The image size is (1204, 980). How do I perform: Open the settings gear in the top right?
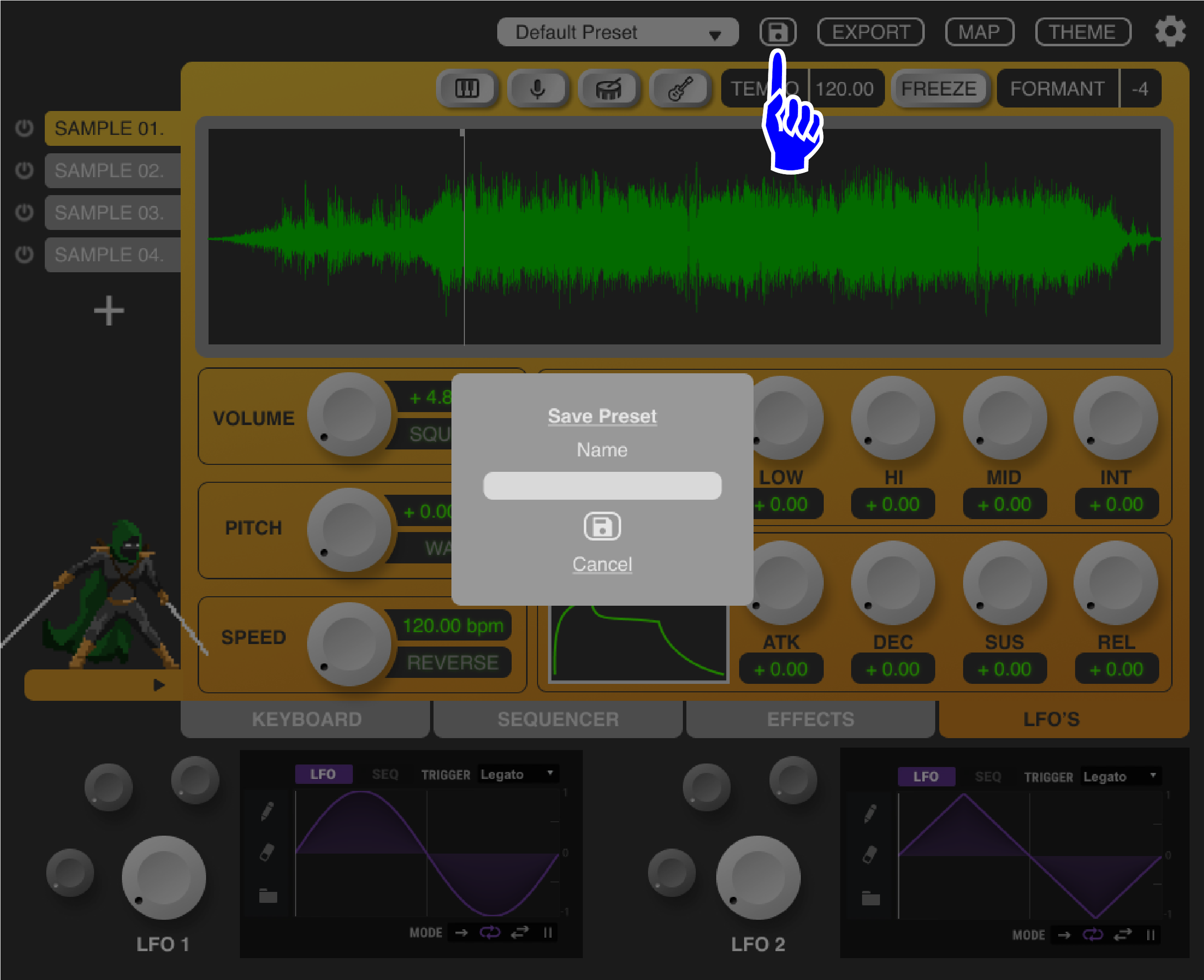click(1171, 32)
